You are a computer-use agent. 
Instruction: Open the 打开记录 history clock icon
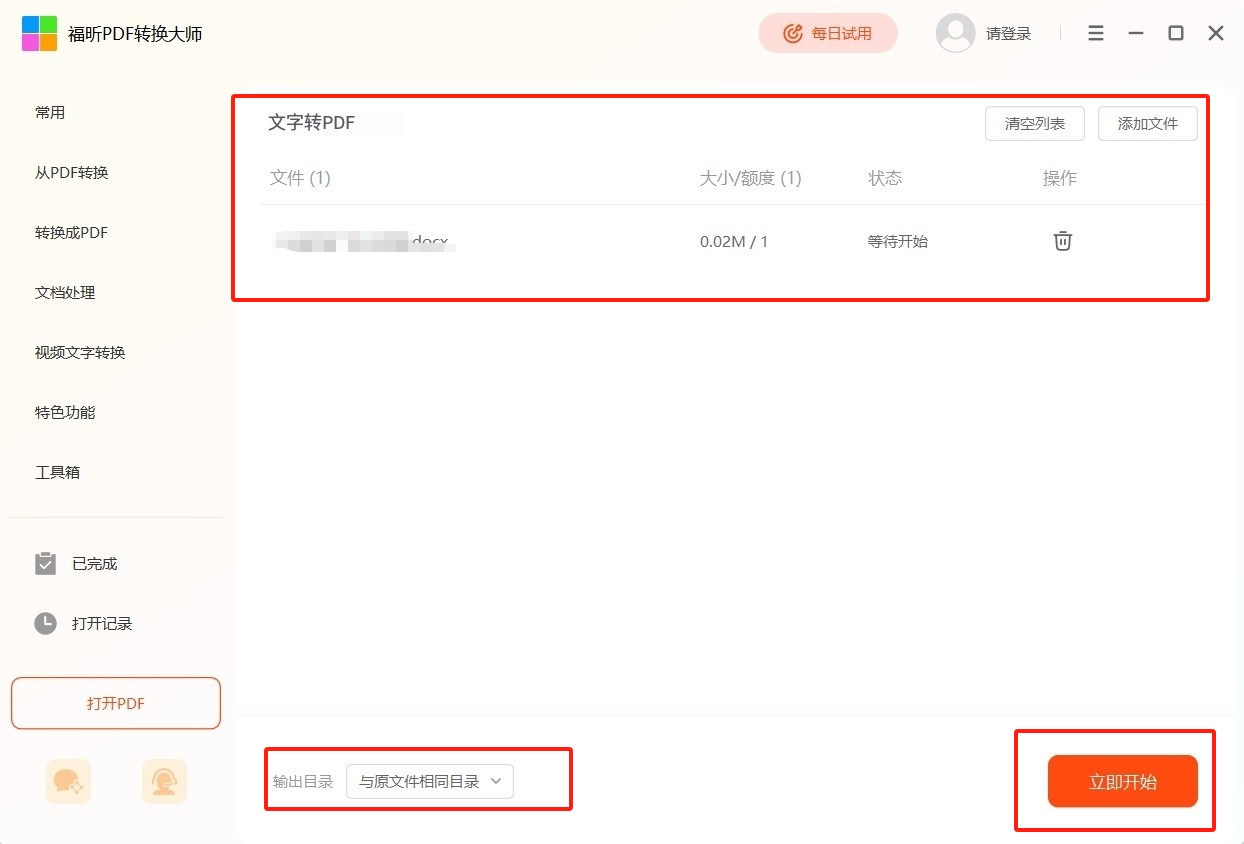46,624
